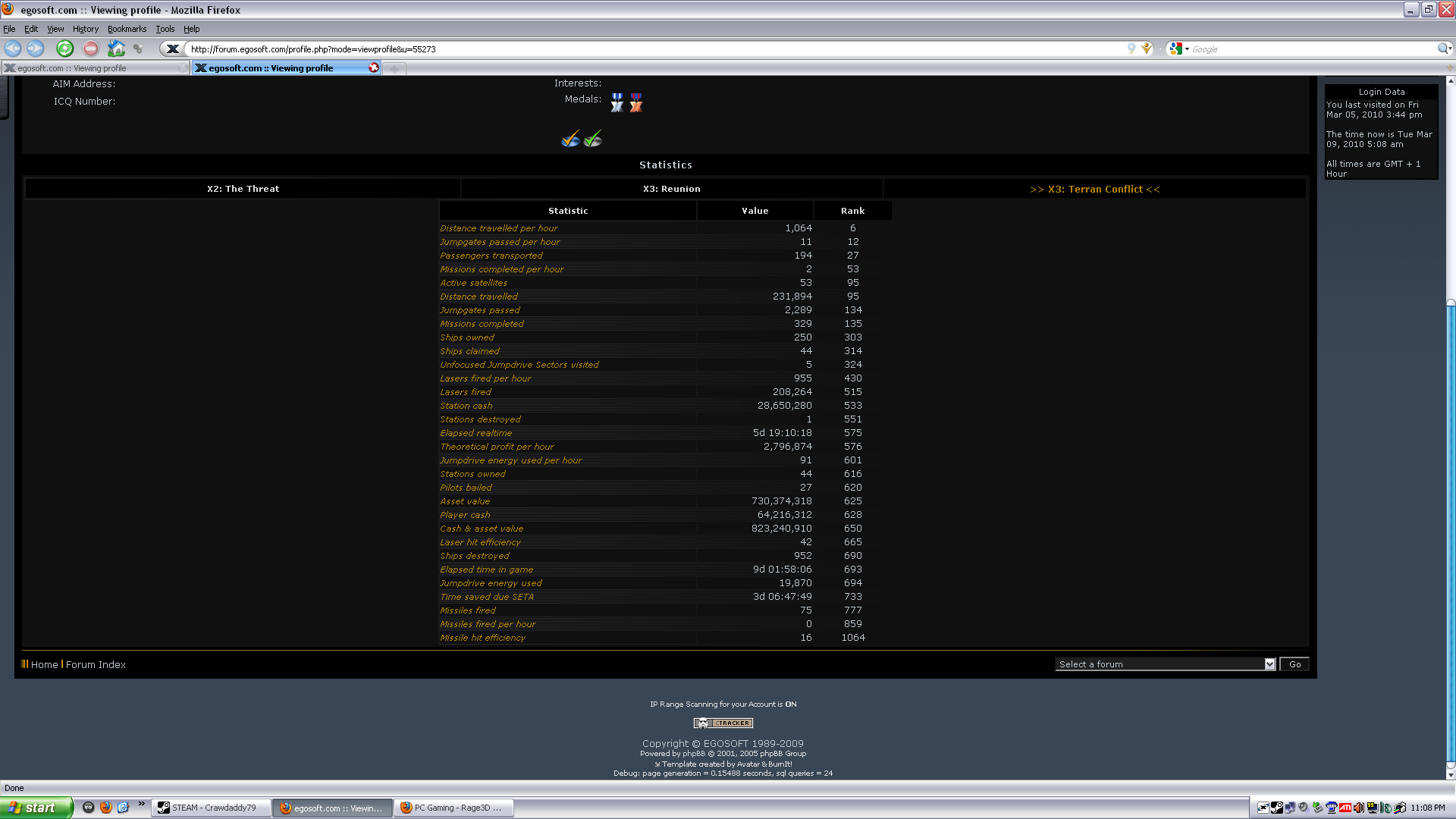Click the grey dots icon beside Home
Viewport: 1456px width, 819px height.
pos(138,49)
